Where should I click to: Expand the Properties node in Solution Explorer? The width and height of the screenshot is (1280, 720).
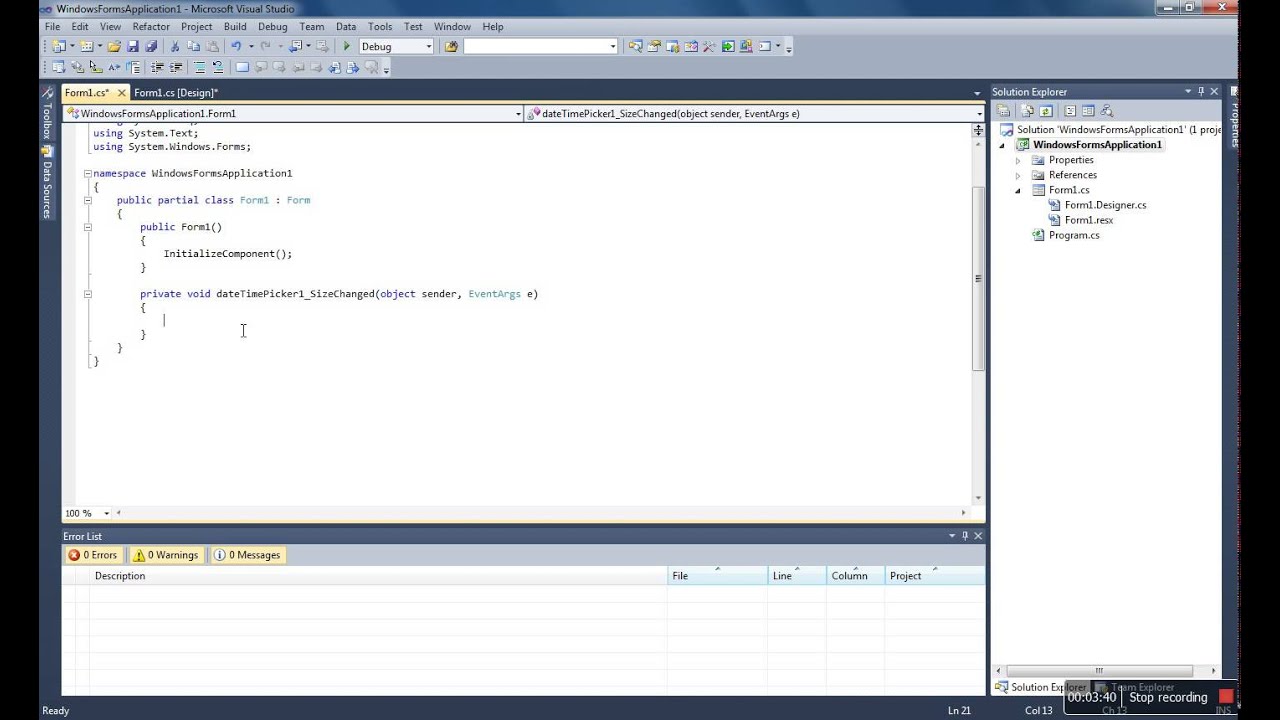[x=1018, y=160]
